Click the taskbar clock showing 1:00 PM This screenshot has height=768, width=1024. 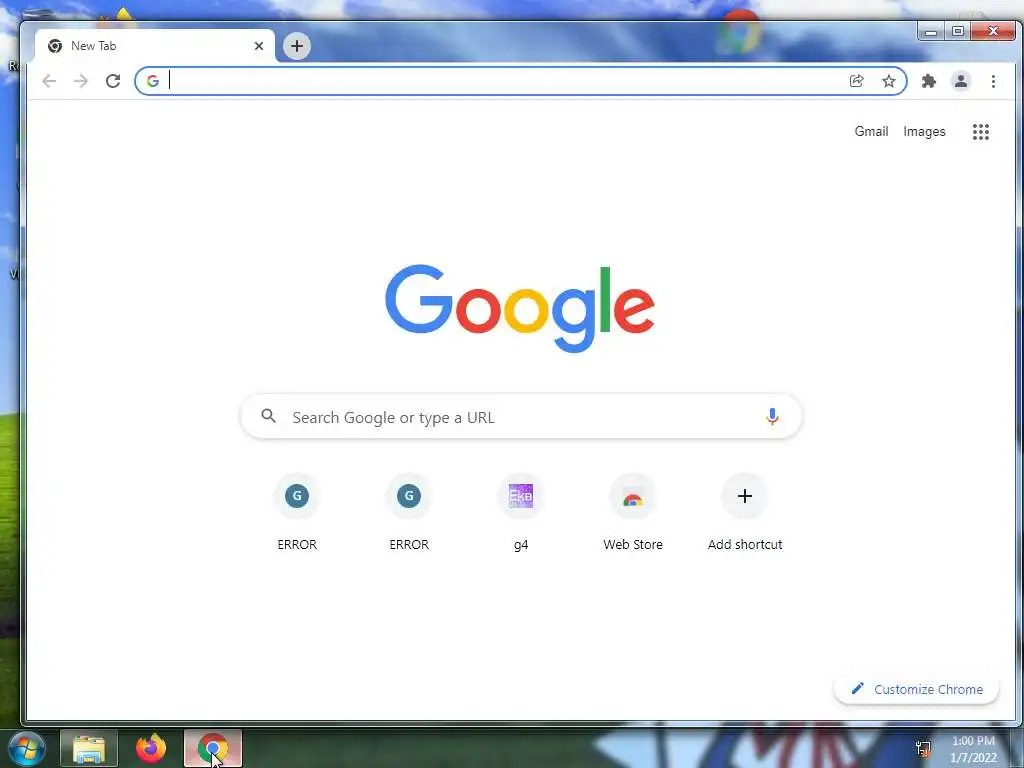click(973, 749)
